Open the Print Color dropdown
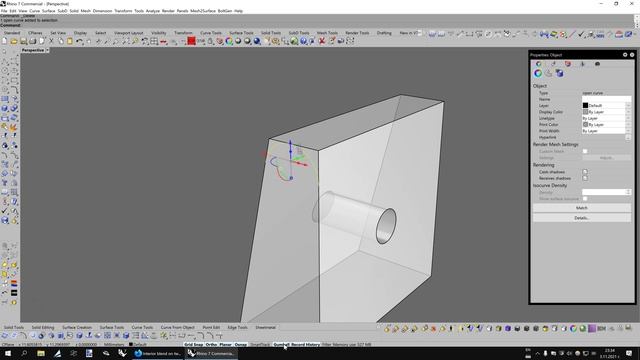Image resolution: width=640 pixels, height=360 pixels. pyautogui.click(x=628, y=124)
